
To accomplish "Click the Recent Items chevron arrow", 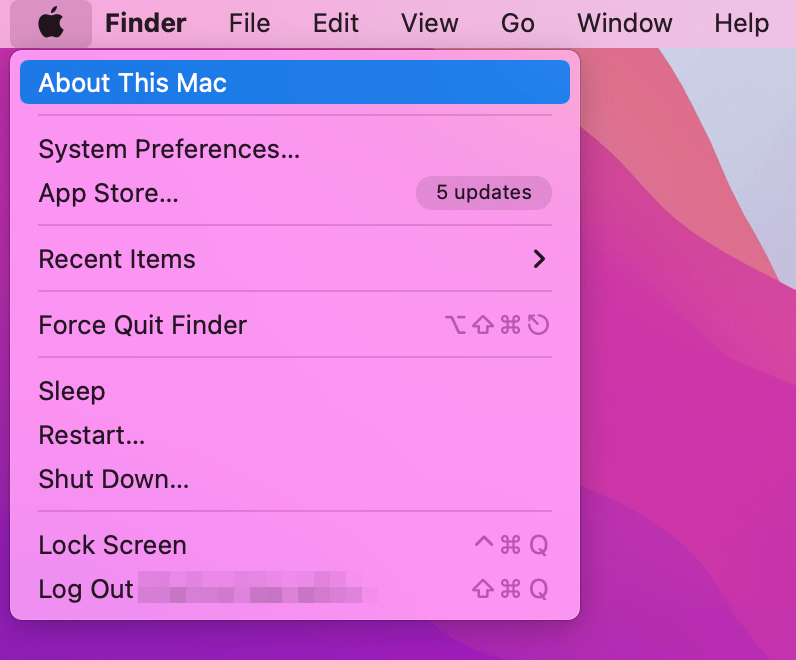I will pyautogui.click(x=540, y=259).
